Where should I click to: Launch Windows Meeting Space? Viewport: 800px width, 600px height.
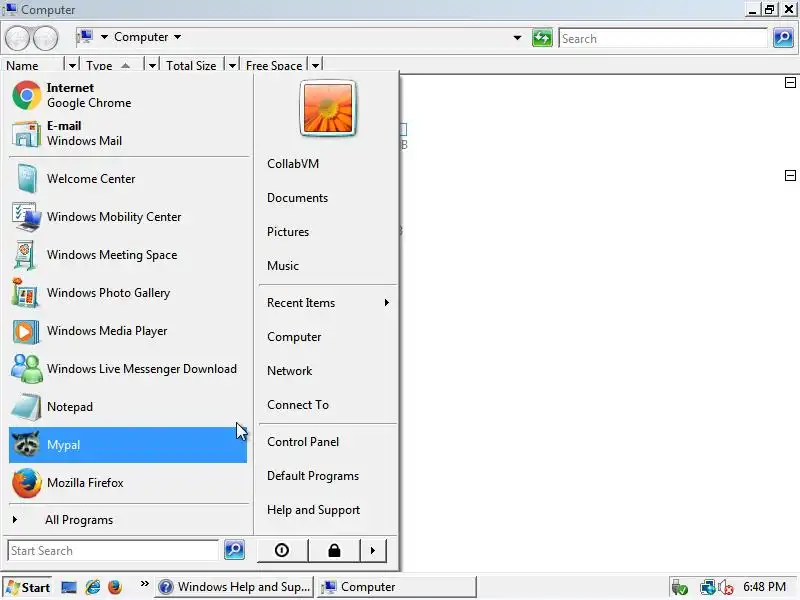click(128, 255)
